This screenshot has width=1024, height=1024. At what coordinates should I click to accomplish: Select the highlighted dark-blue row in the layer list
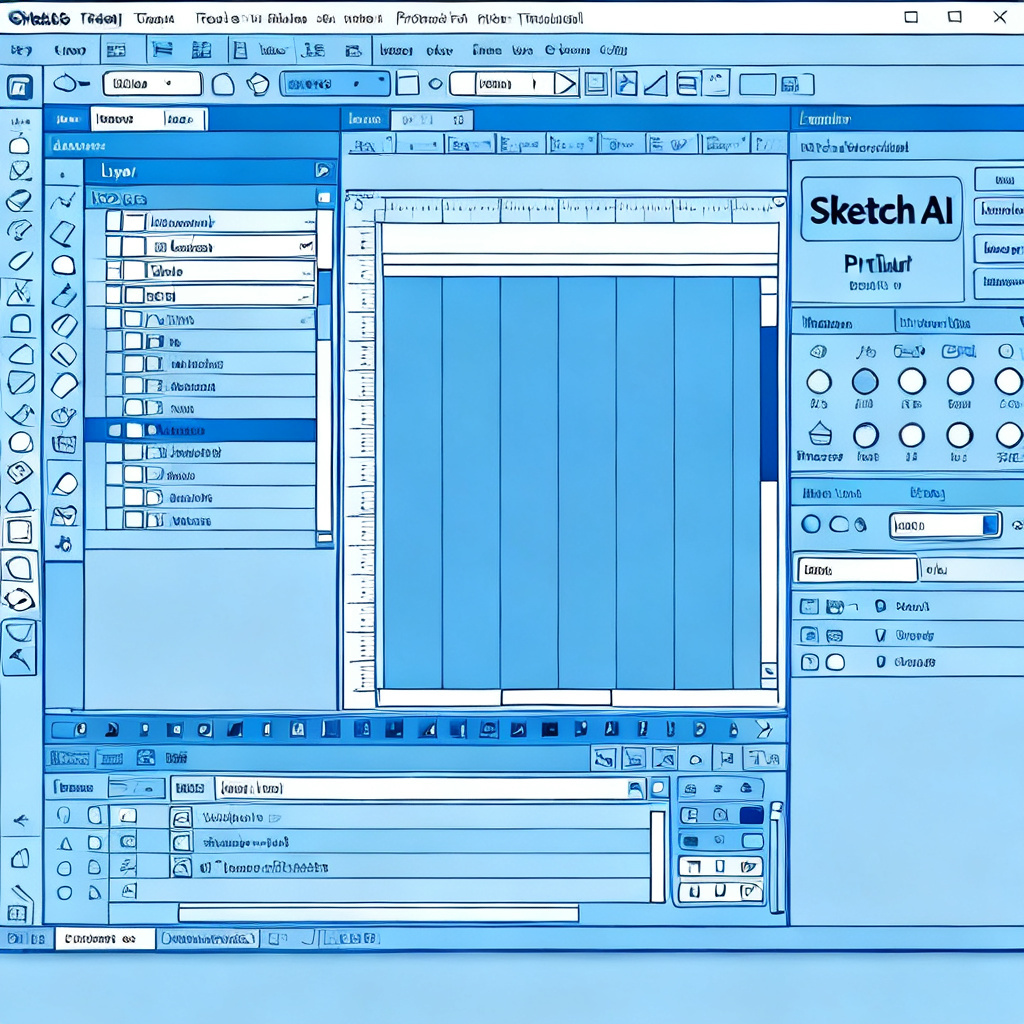tap(200, 430)
